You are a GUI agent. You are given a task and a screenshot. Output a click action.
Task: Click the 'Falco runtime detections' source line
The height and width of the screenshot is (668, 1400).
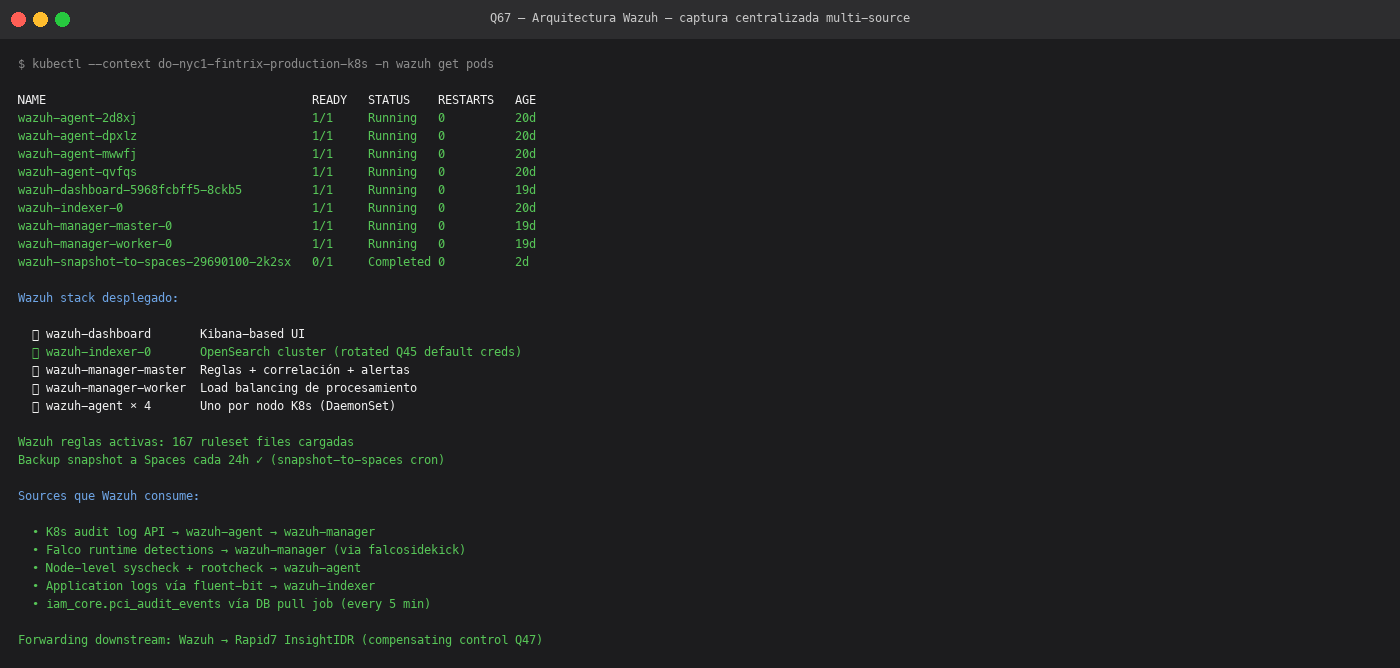(x=249, y=550)
